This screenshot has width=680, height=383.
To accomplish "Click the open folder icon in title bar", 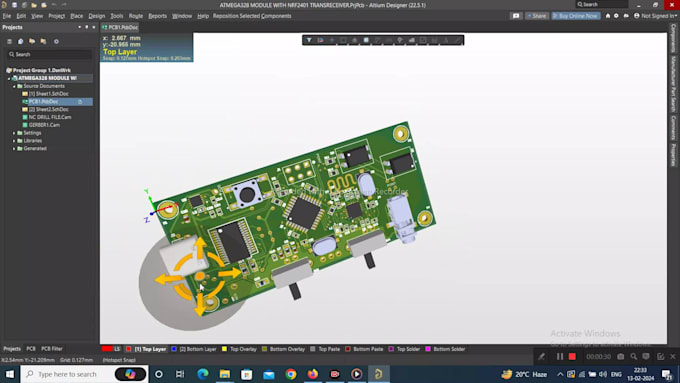I will pos(34,5).
